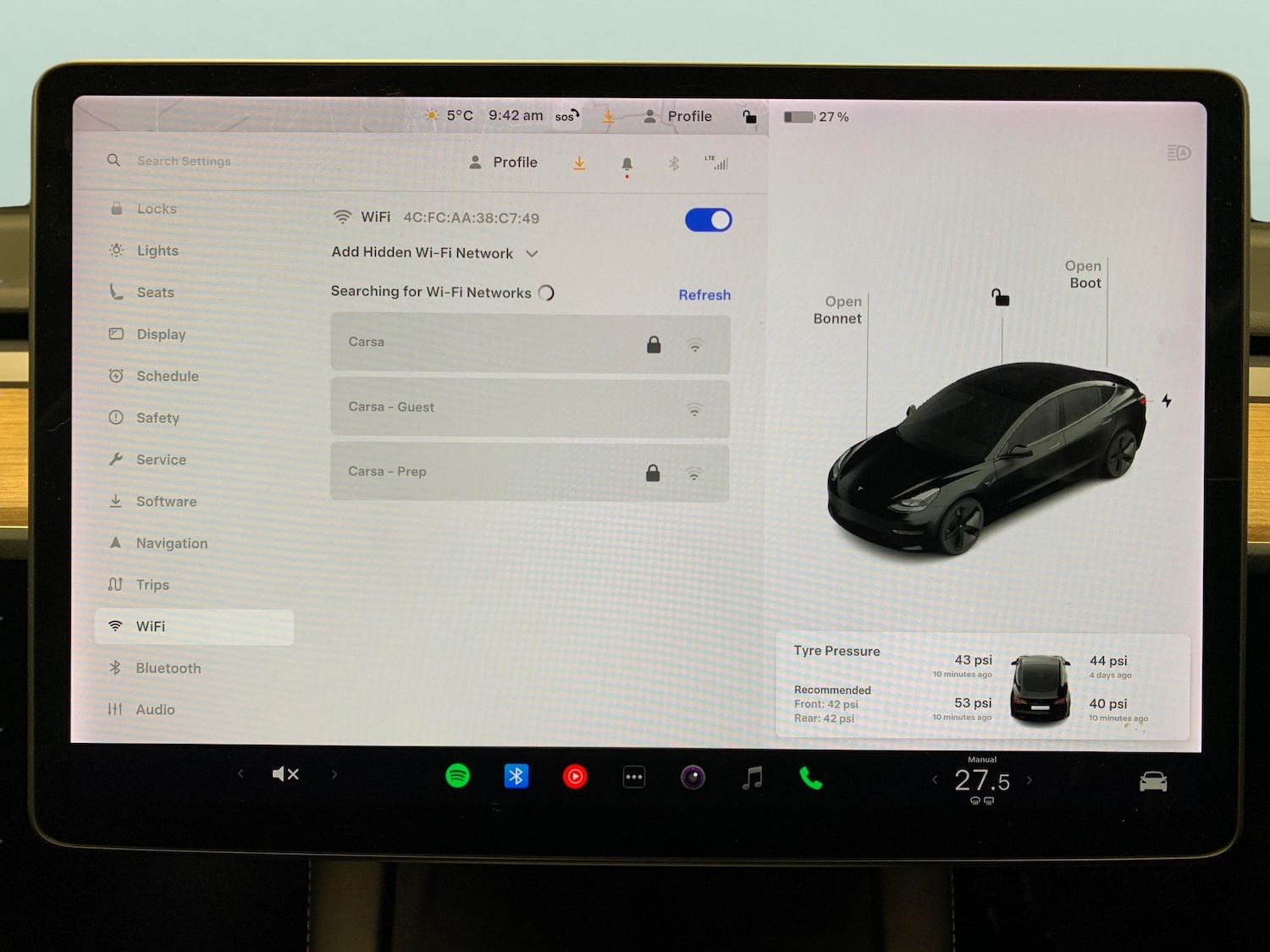This screenshot has height=952, width=1270.
Task: Open the Software settings section
Action: (166, 501)
